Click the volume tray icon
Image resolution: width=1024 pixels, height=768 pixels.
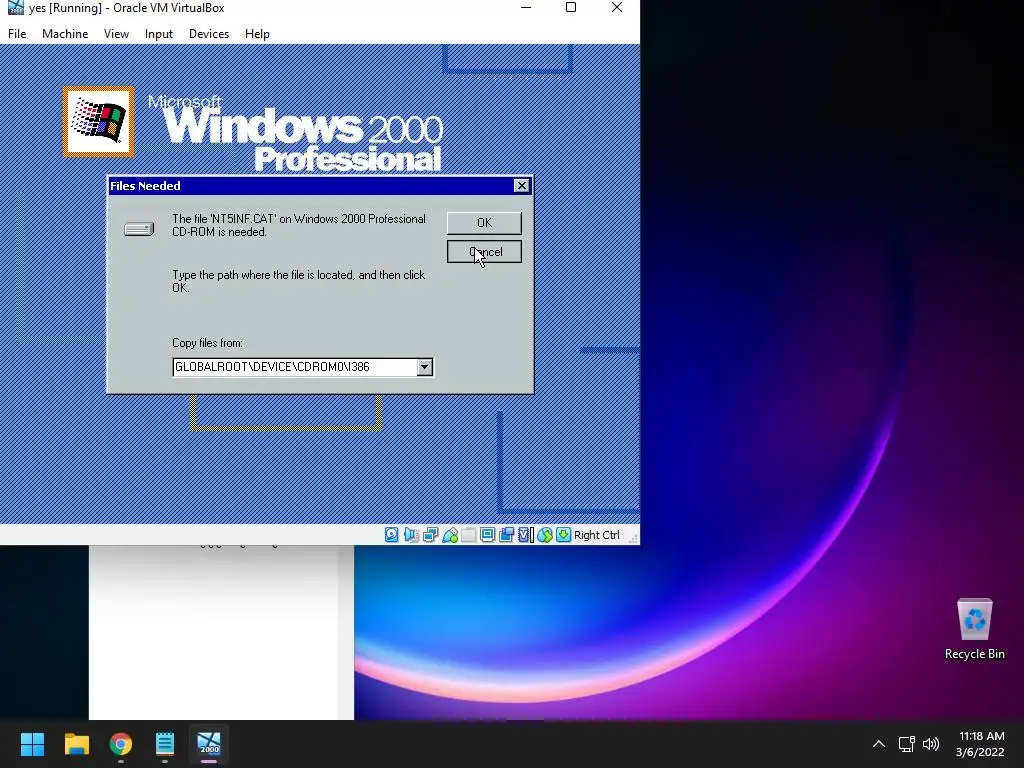pyautogui.click(x=931, y=744)
